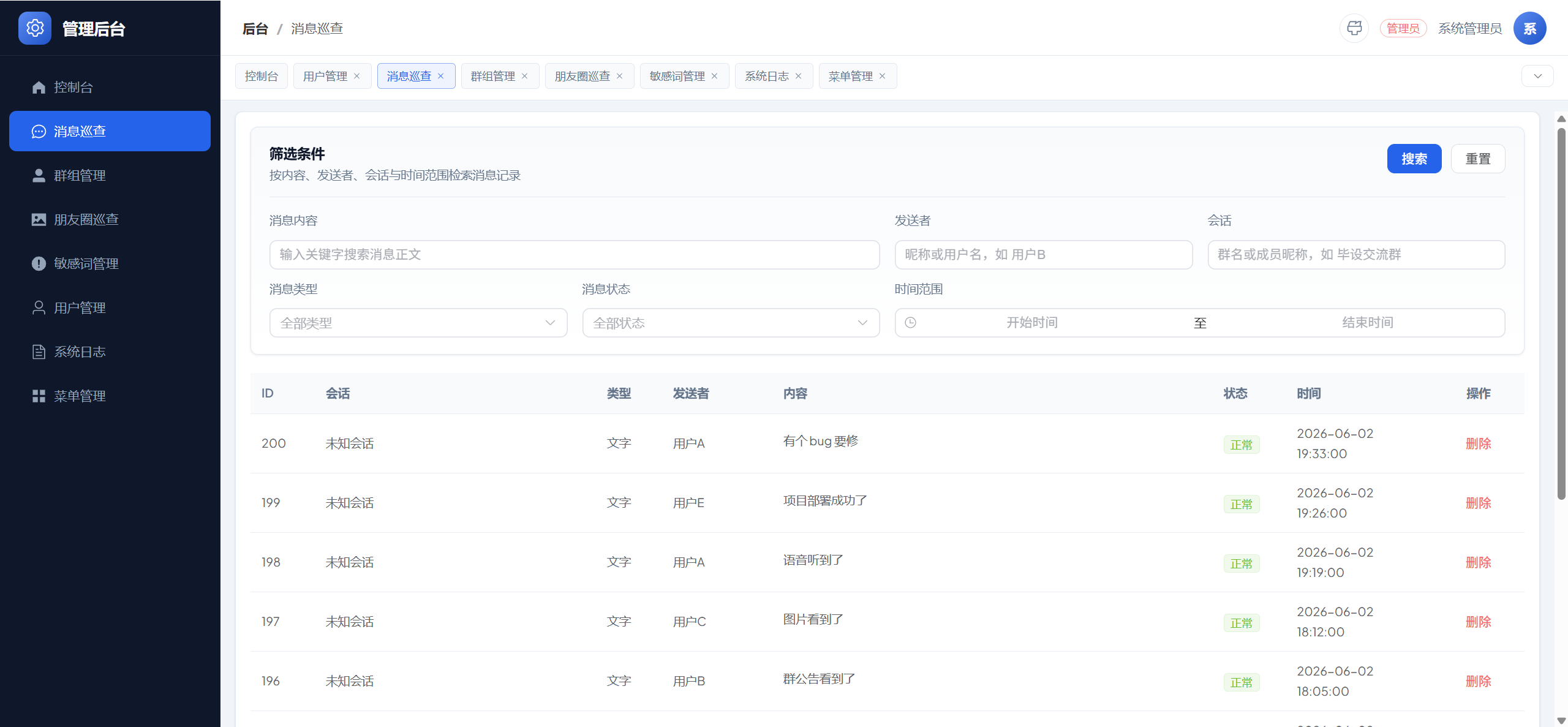Click message content 有个 bug 要修
This screenshot has height=727, width=1568.
821,441
